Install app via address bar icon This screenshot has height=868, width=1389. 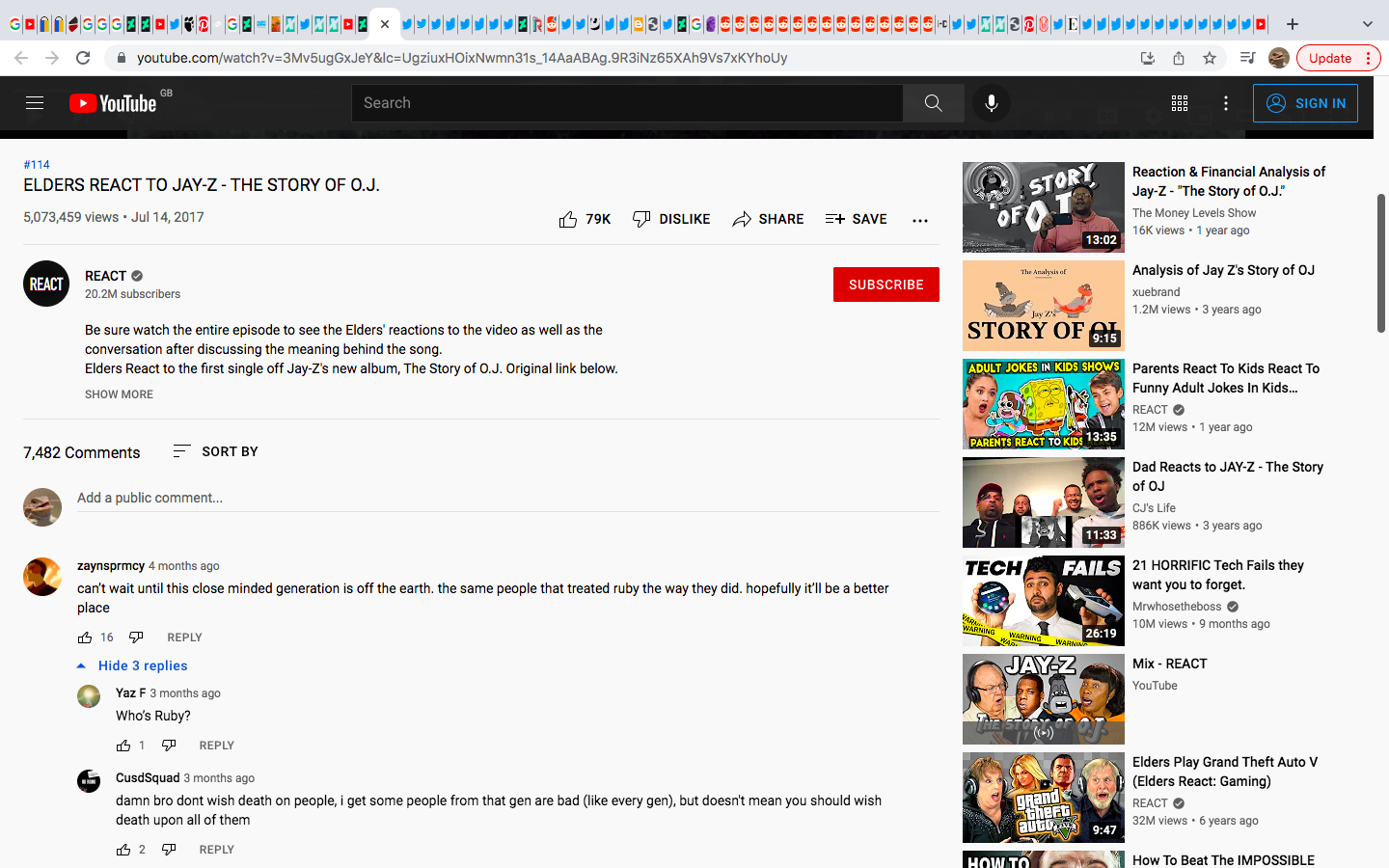tap(1148, 58)
